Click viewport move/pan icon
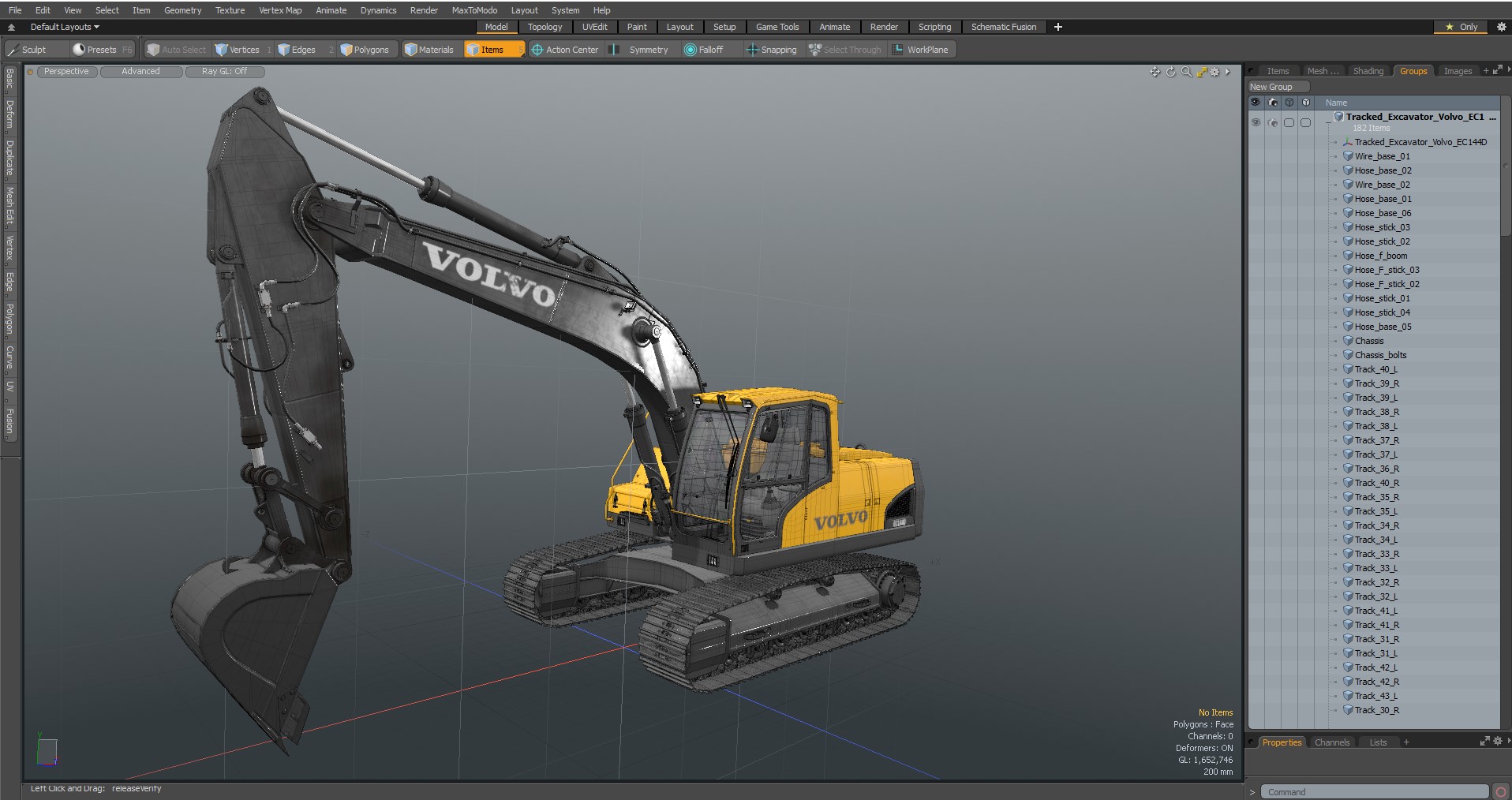 pyautogui.click(x=1155, y=72)
